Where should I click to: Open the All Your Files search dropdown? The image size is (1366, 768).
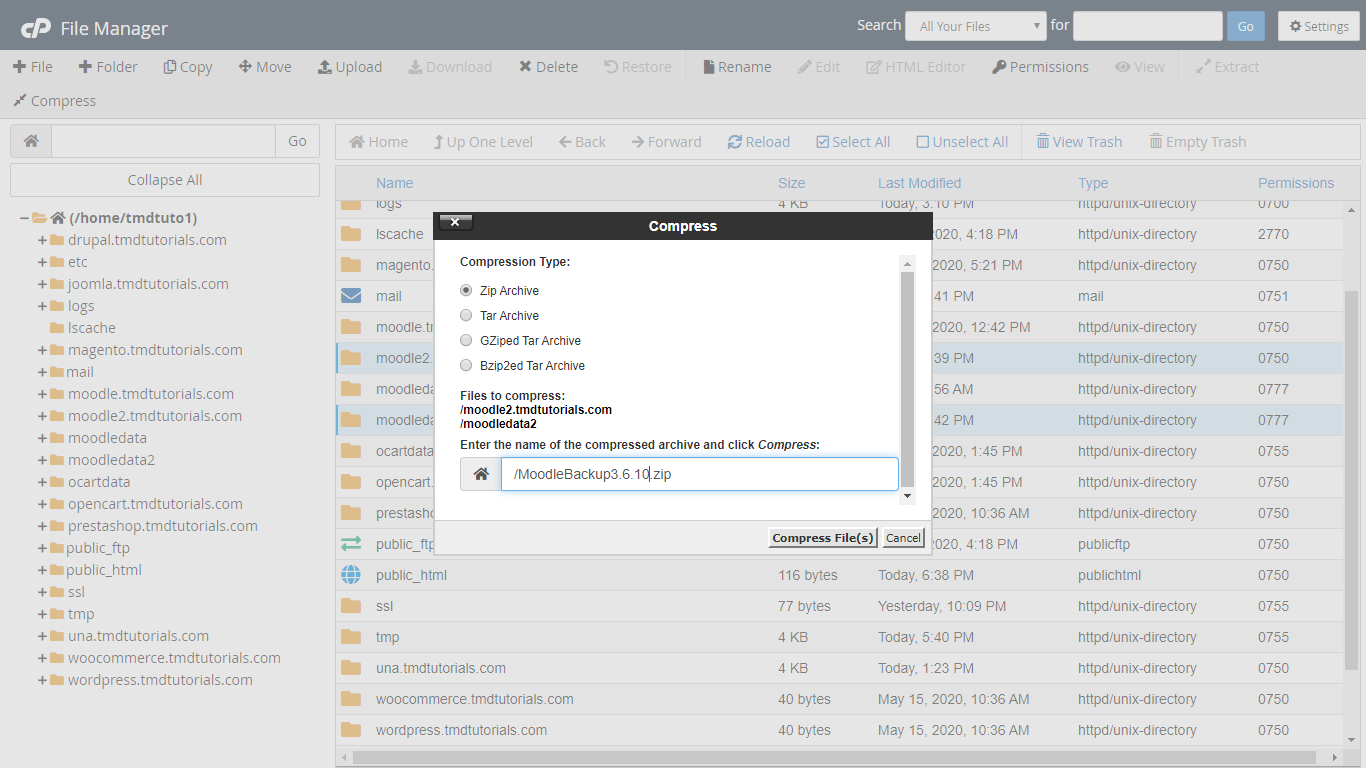click(x=975, y=26)
